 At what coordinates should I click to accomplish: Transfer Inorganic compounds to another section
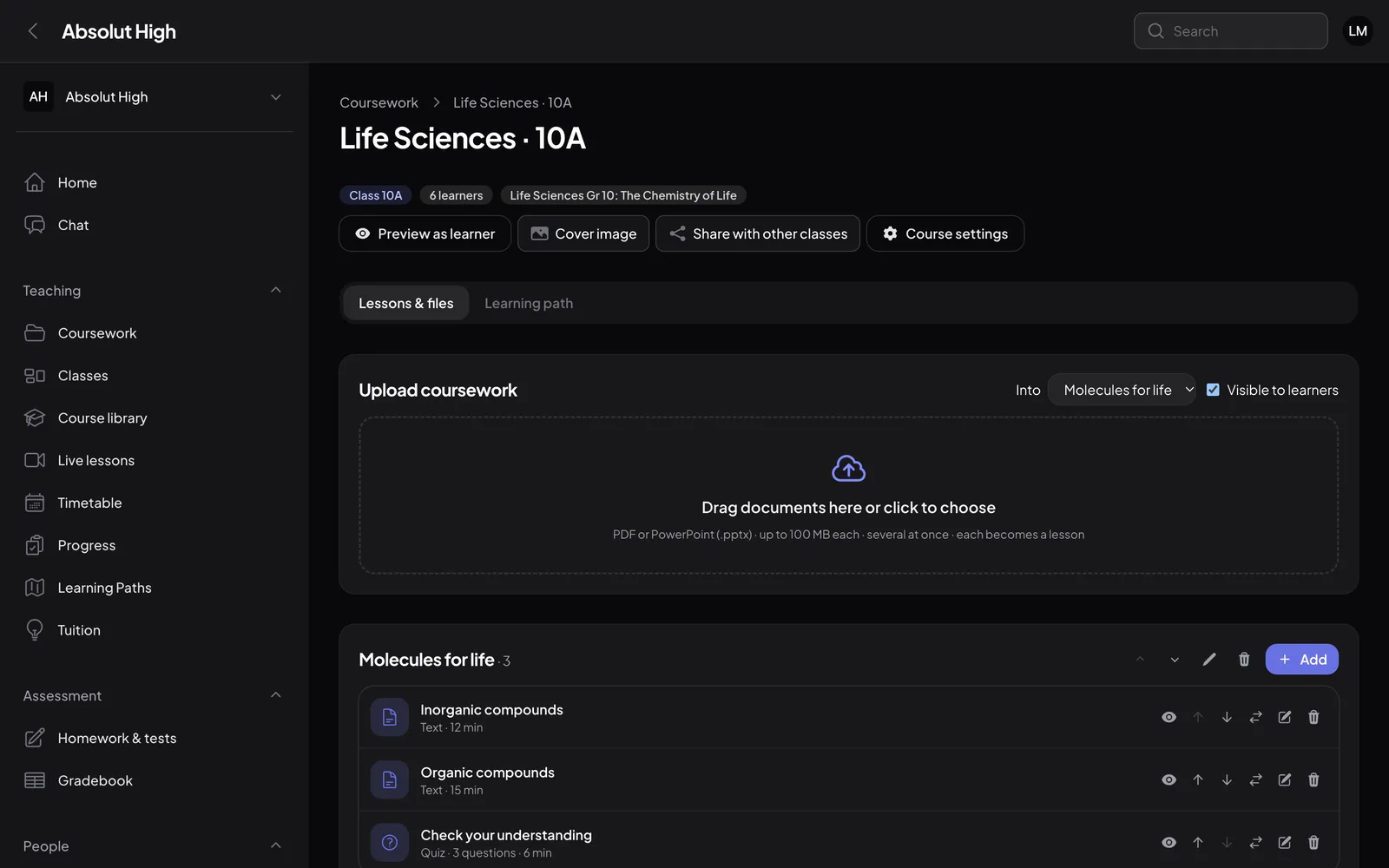(1255, 717)
